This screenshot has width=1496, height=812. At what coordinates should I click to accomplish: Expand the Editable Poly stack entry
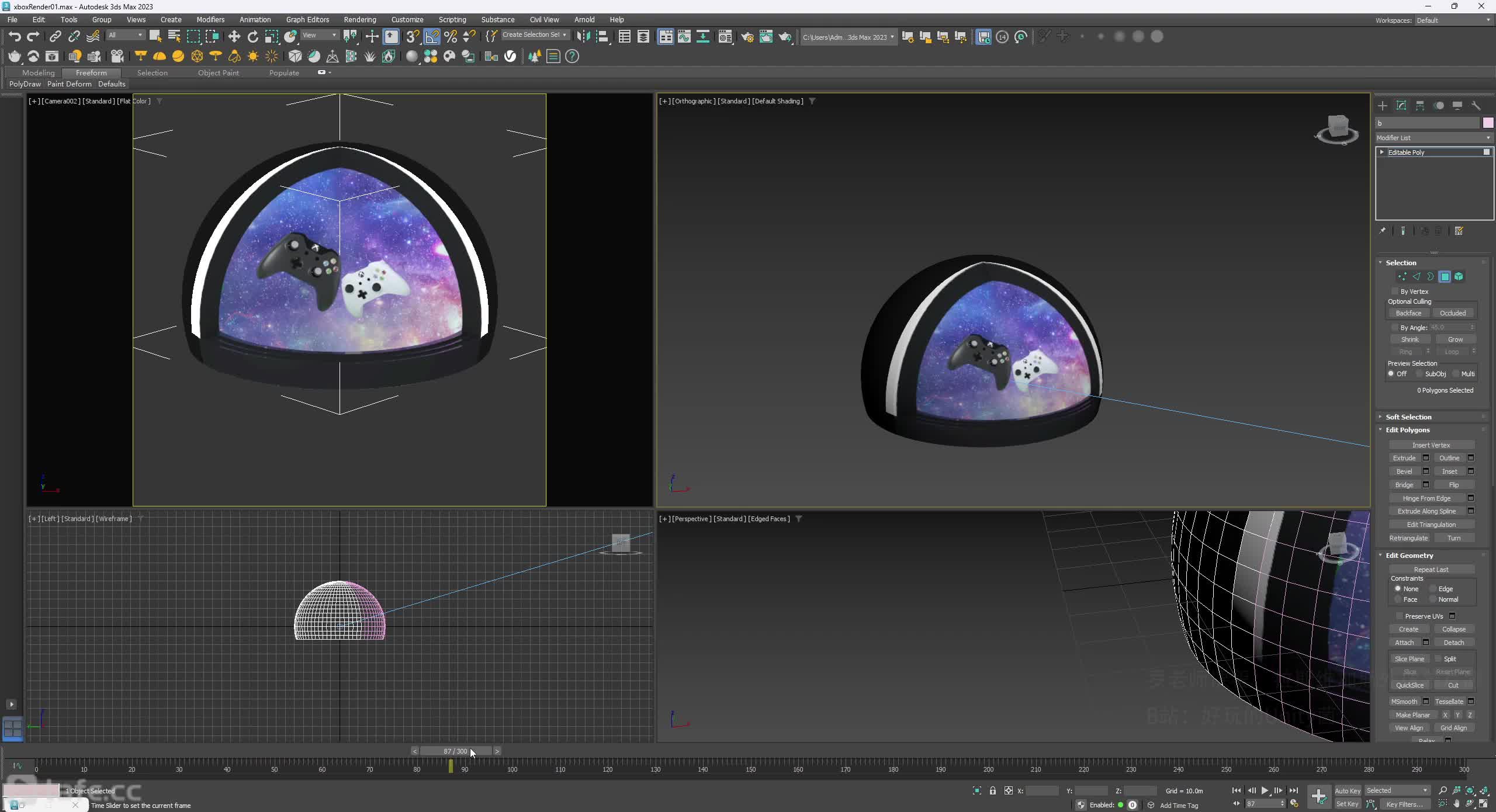[x=1382, y=152]
